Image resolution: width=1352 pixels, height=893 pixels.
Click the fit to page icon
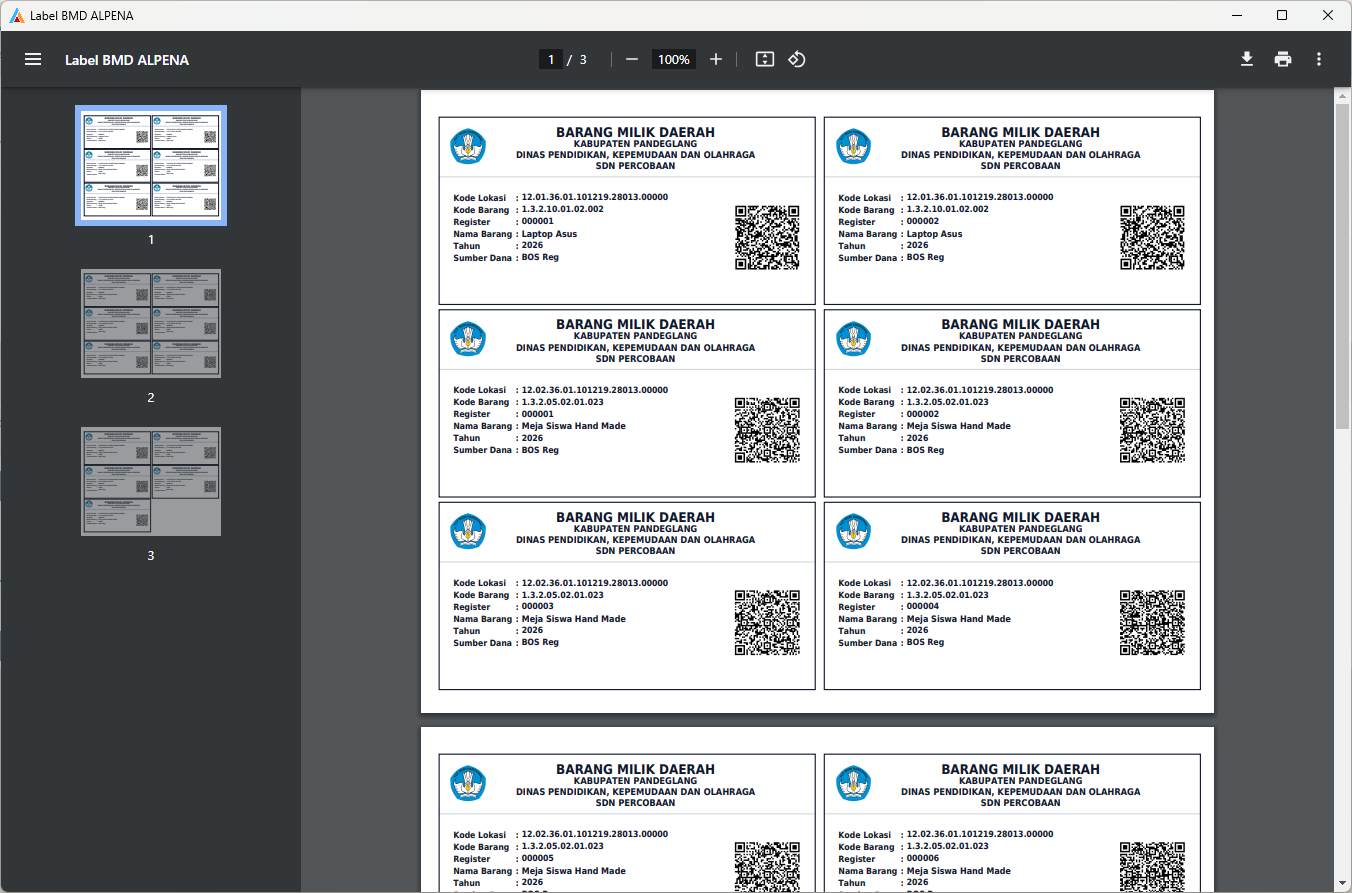tap(765, 59)
